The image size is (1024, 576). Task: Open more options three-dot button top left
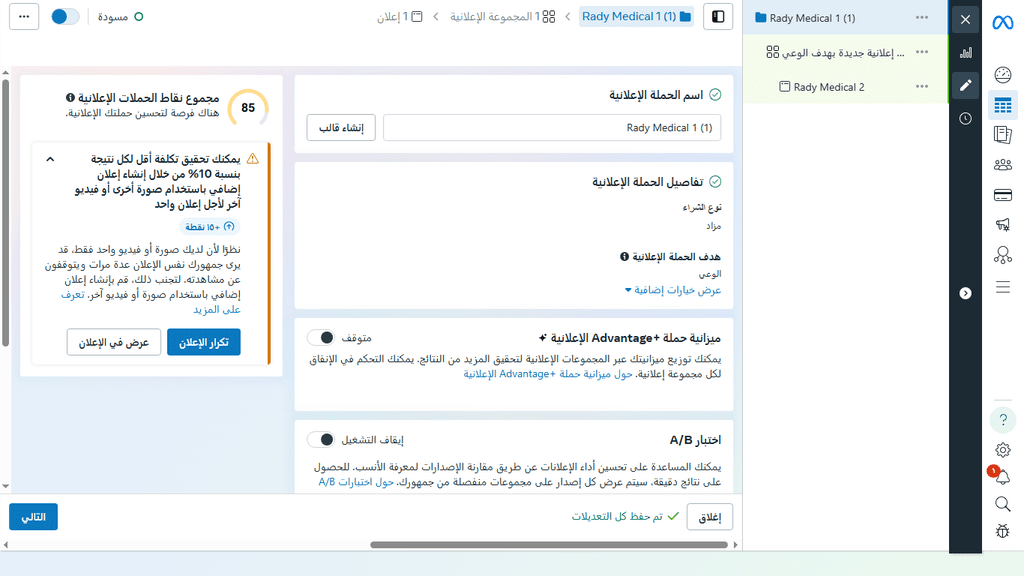click(x=24, y=17)
